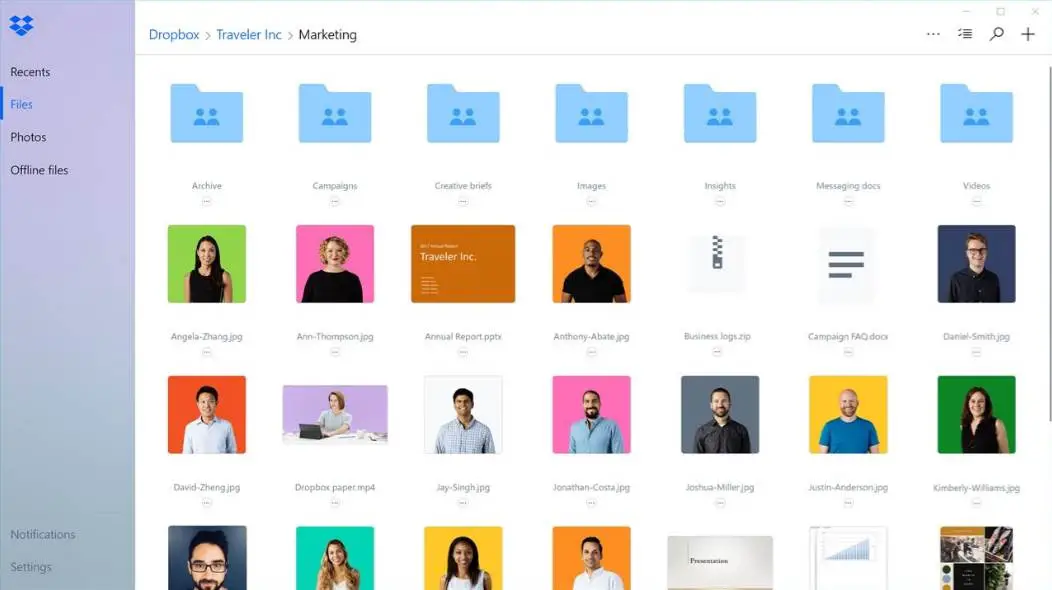Open Angela-Zhang.jpg photo thumbnail
The height and width of the screenshot is (590, 1052).
pos(207,264)
